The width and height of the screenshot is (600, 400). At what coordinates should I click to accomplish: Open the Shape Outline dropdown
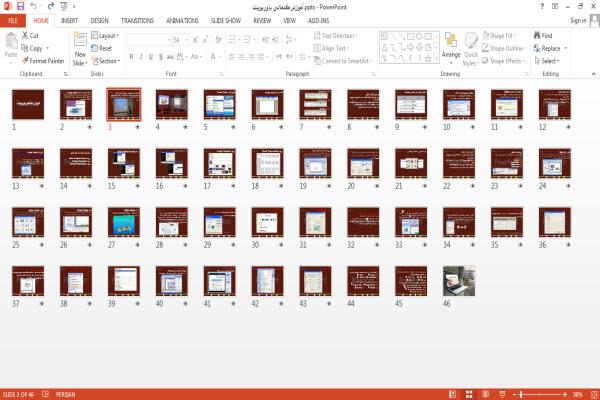click(504, 48)
